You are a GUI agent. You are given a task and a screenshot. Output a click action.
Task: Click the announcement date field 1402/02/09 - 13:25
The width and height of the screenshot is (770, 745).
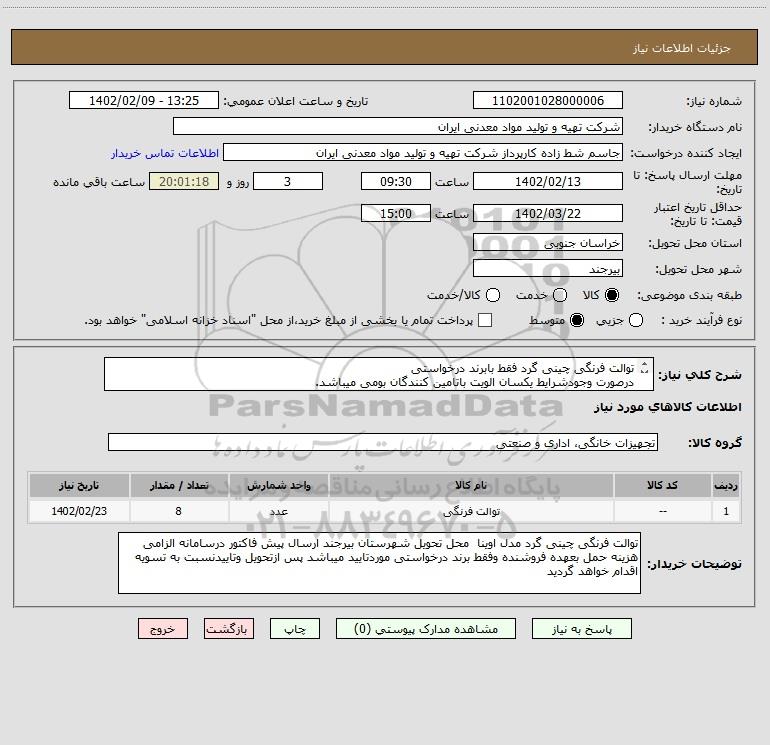[x=144, y=101]
